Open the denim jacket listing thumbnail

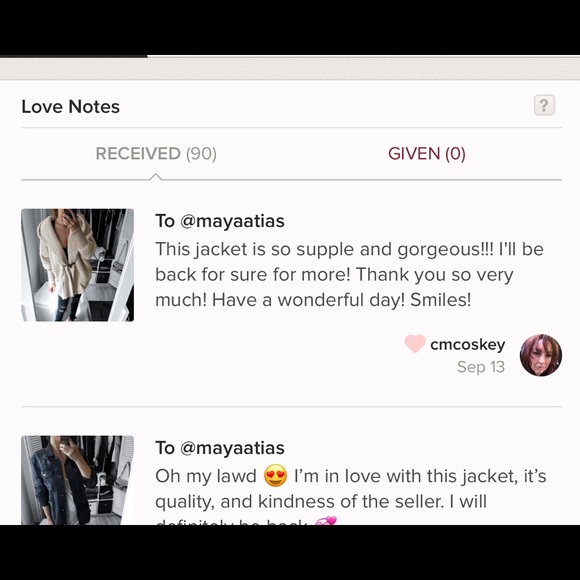(x=77, y=480)
